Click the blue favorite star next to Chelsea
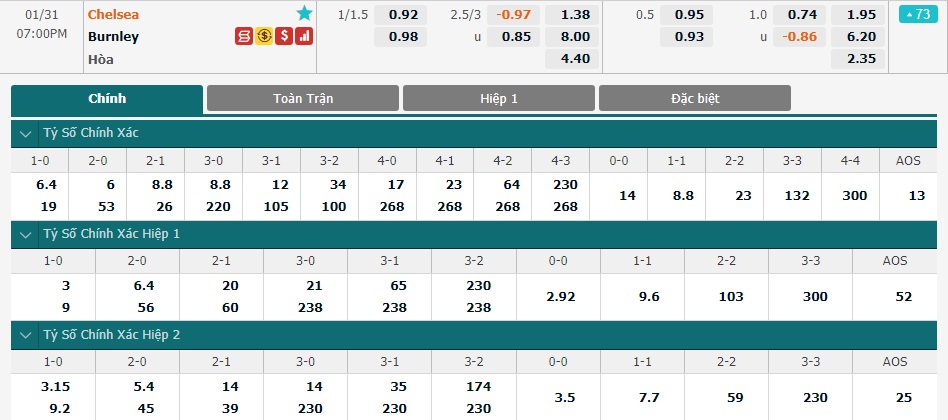Image resolution: width=948 pixels, height=420 pixels. tap(304, 13)
